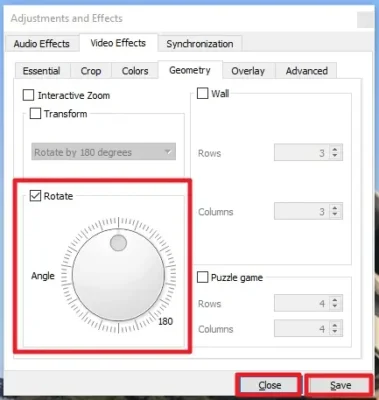Uncheck the Rotate checkbox

point(35,196)
